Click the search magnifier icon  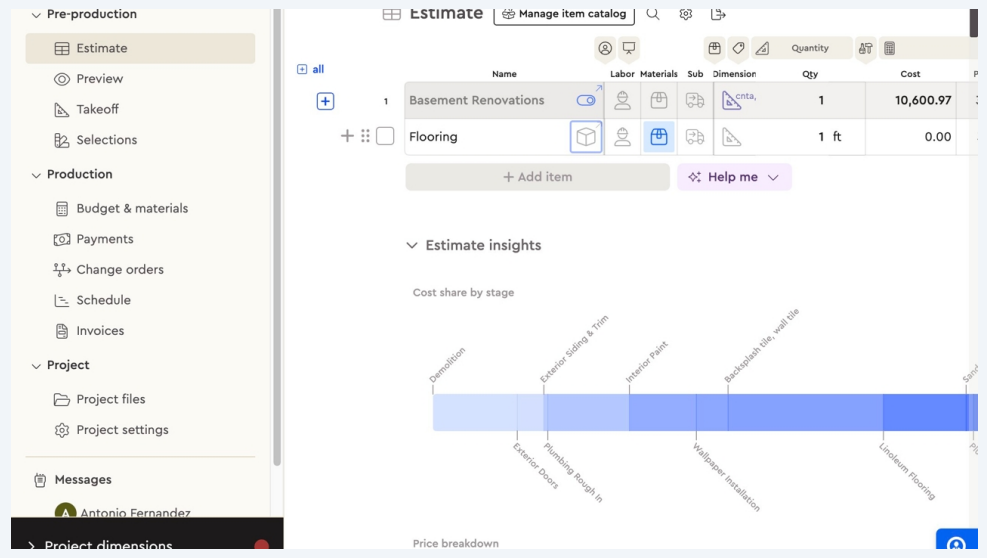pos(653,14)
